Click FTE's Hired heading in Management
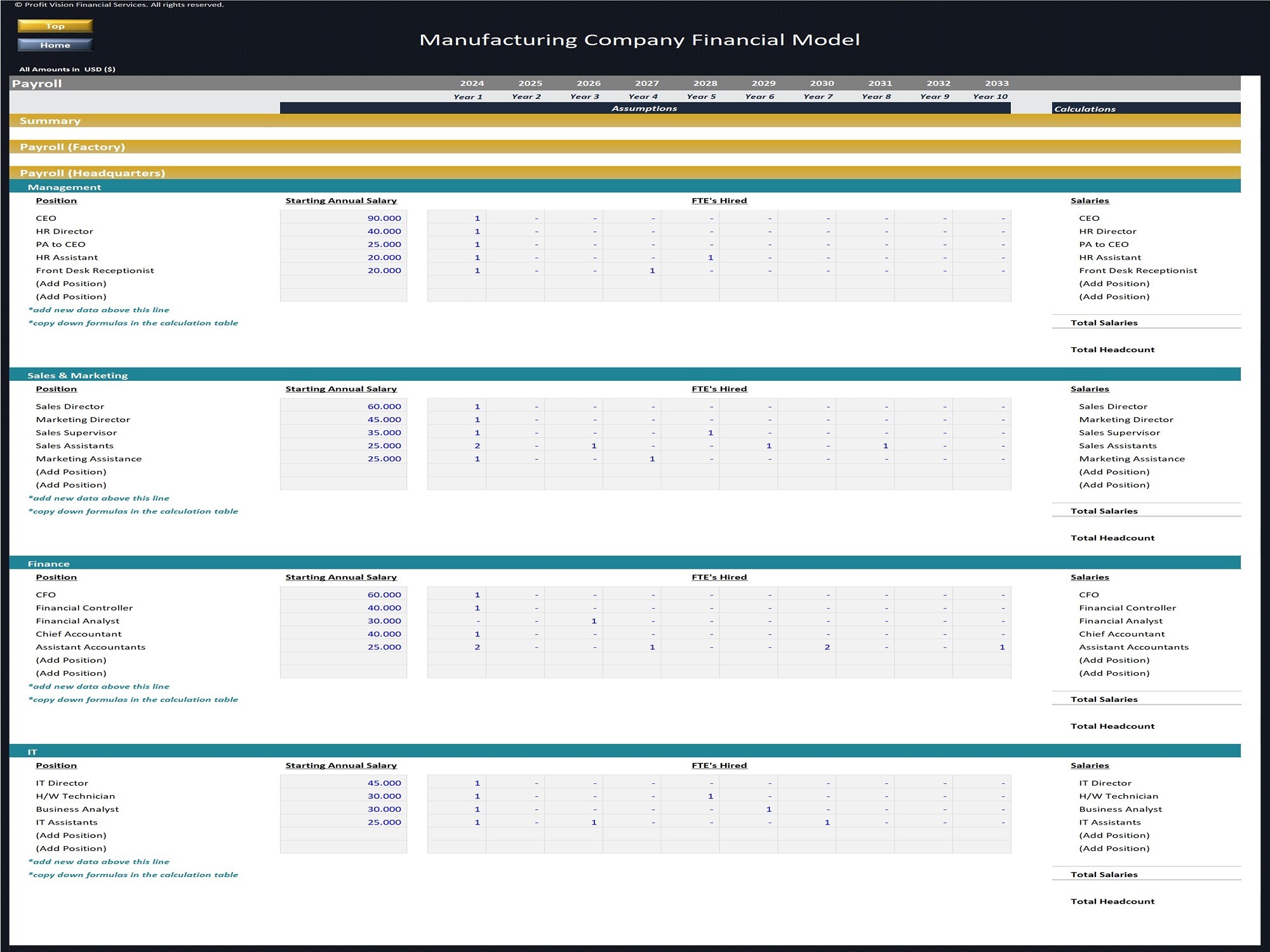The width and height of the screenshot is (1270, 952). coord(719,201)
